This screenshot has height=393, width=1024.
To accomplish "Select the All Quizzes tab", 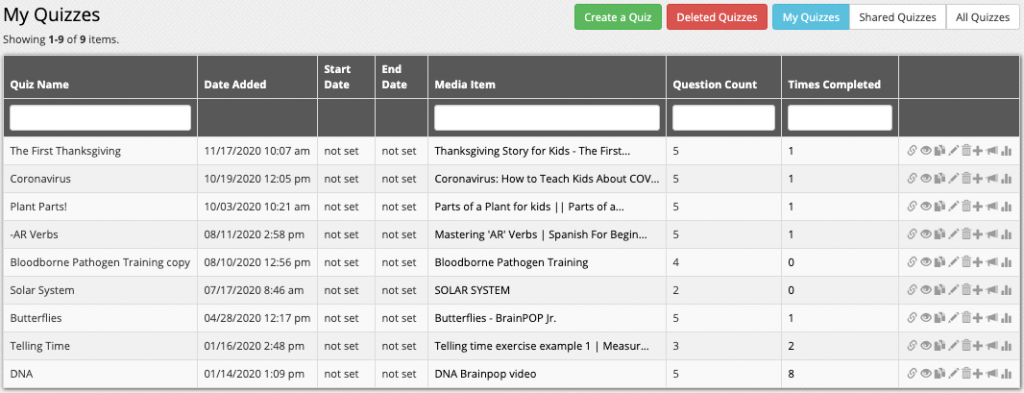I will tap(983, 17).
